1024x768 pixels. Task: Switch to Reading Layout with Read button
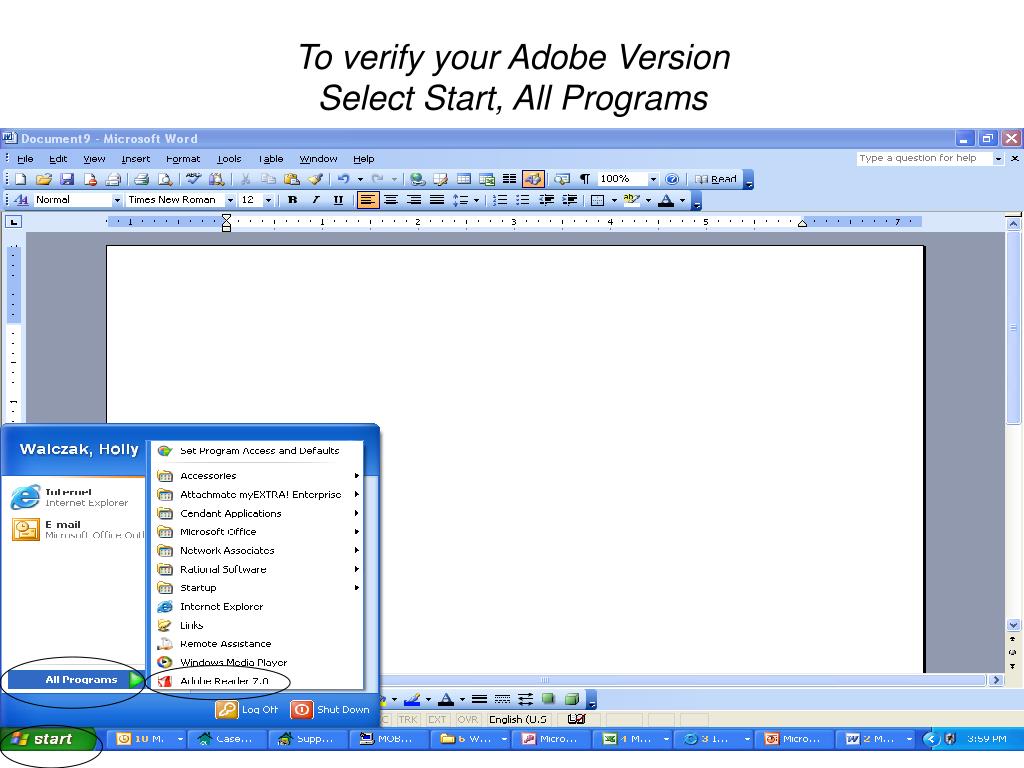click(x=715, y=179)
